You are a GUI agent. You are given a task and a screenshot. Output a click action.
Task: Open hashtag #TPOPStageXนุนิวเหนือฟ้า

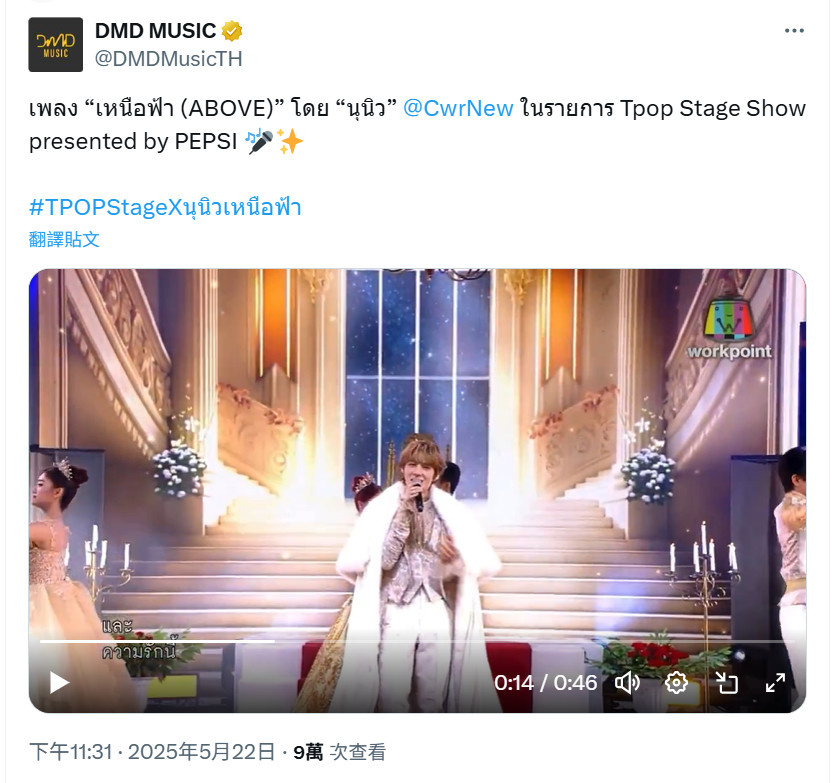165,207
